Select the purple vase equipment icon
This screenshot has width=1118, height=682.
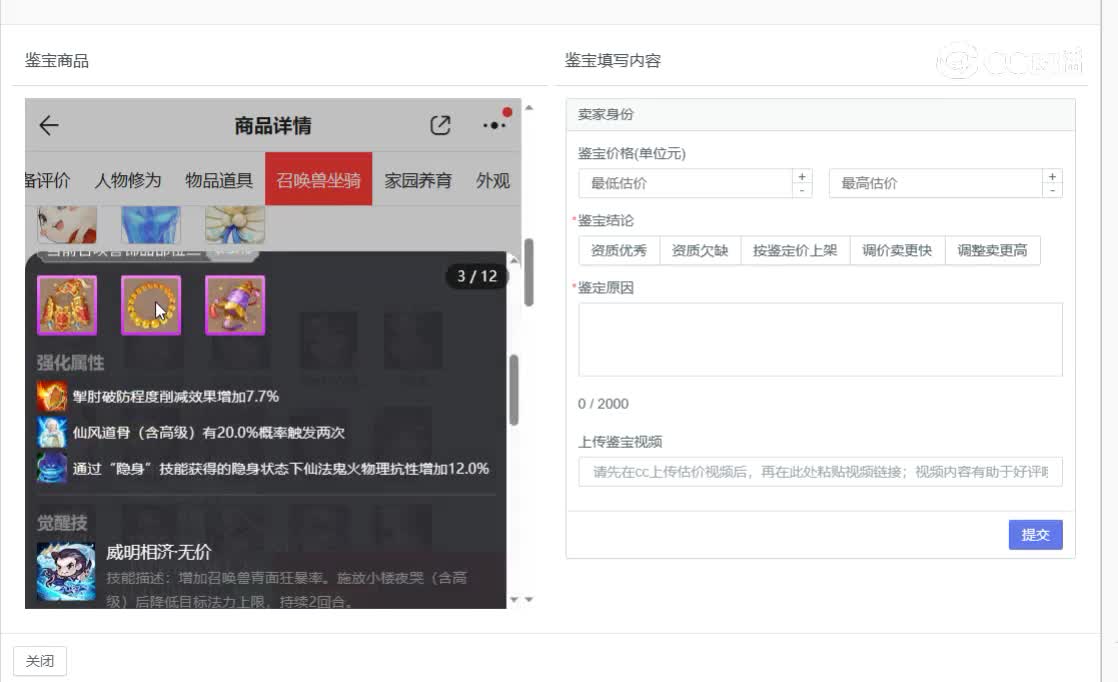tap(234, 304)
